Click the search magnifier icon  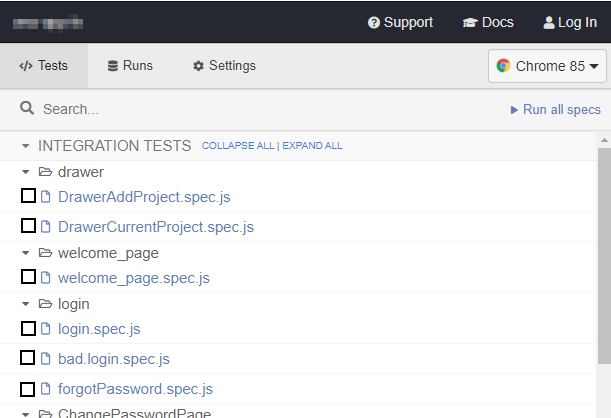pos(27,108)
